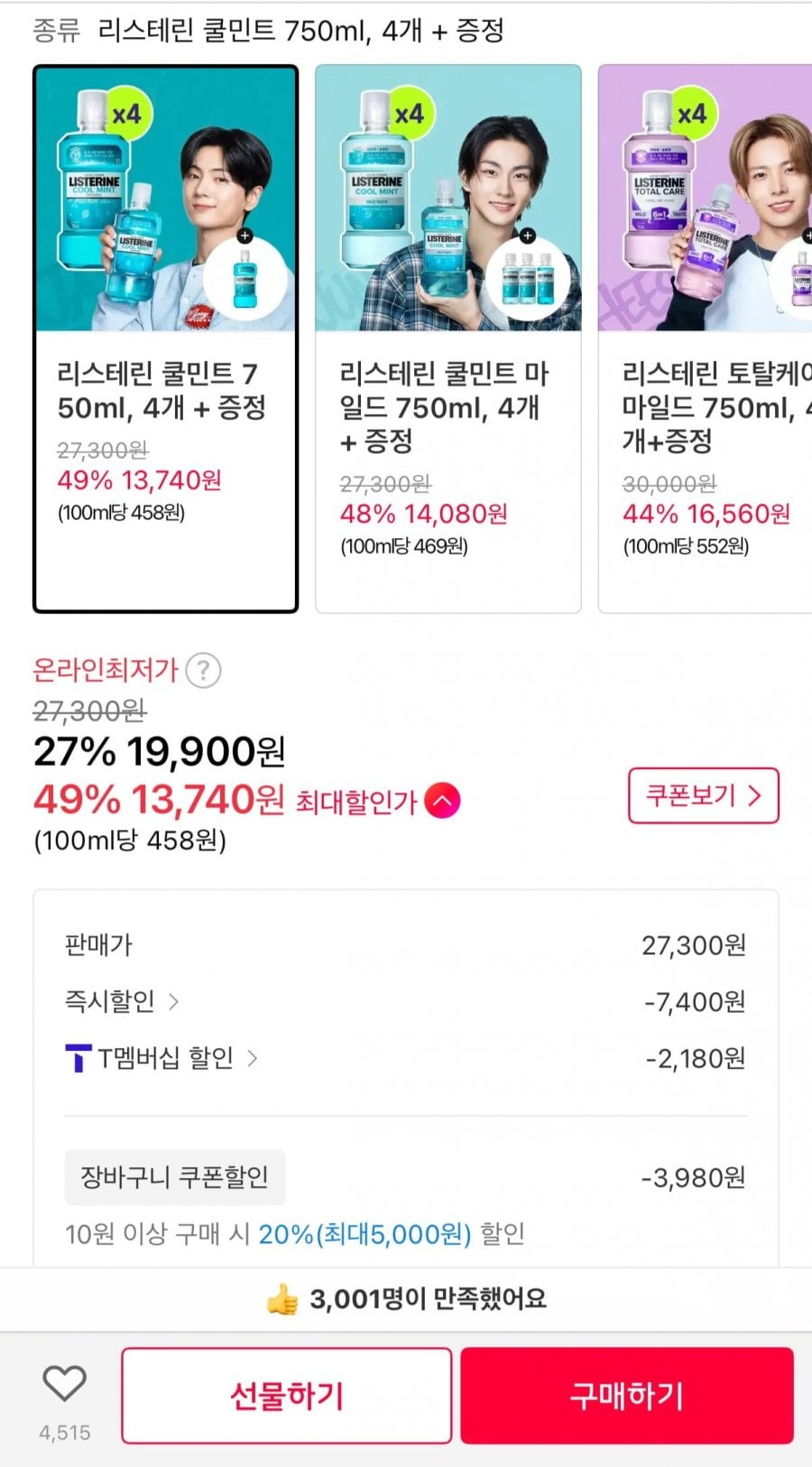Click the online lowest price help icon
This screenshot has height=1467, width=812.
[x=203, y=671]
